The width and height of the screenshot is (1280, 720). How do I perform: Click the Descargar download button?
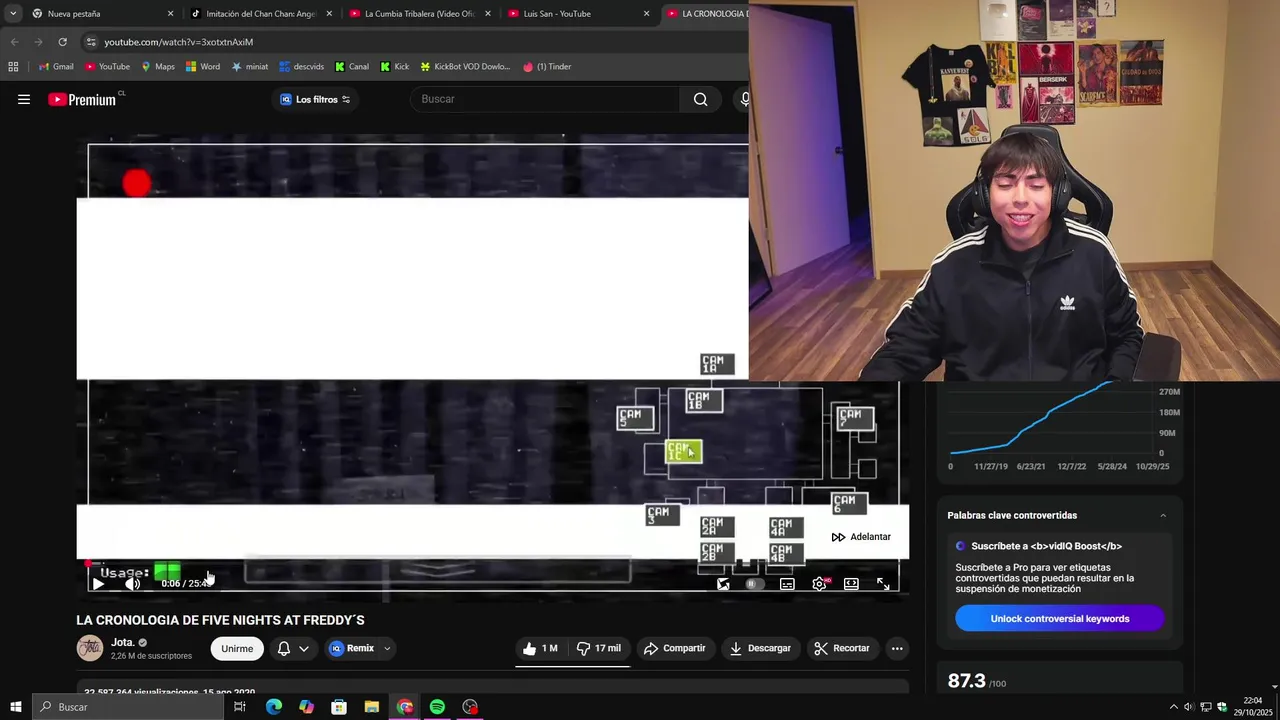pos(760,648)
